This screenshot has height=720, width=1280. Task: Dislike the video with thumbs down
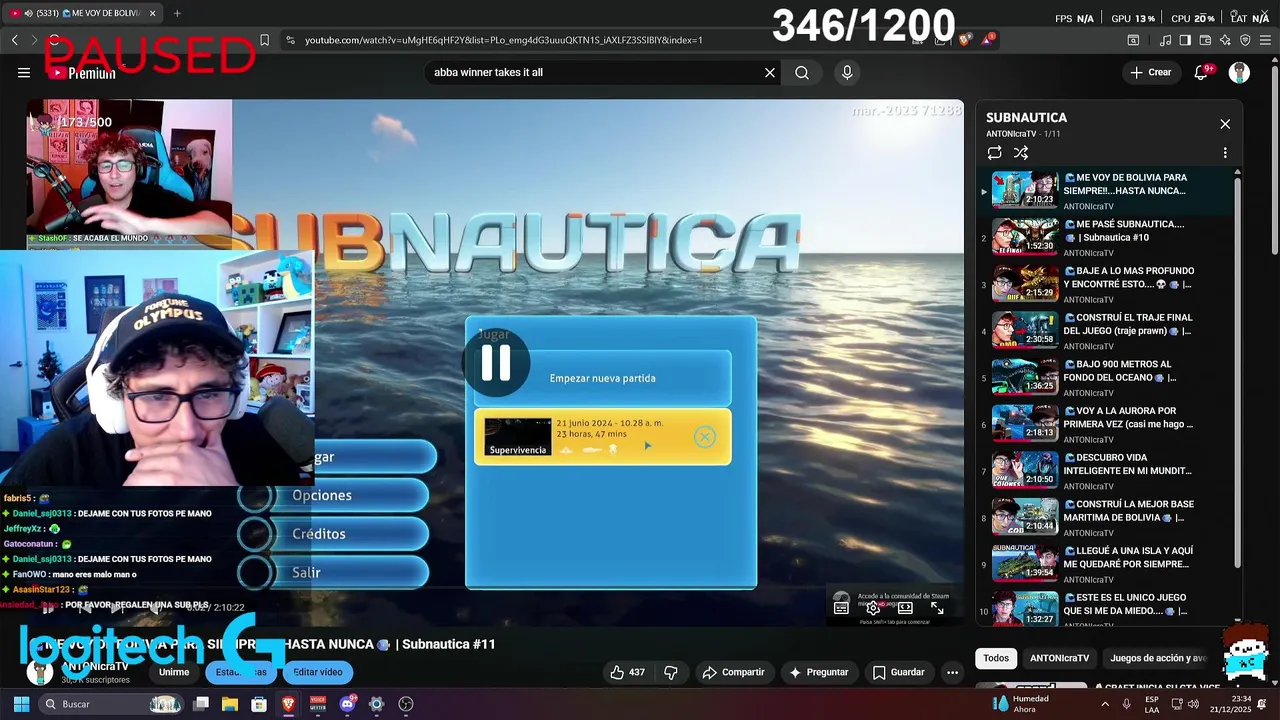click(671, 672)
